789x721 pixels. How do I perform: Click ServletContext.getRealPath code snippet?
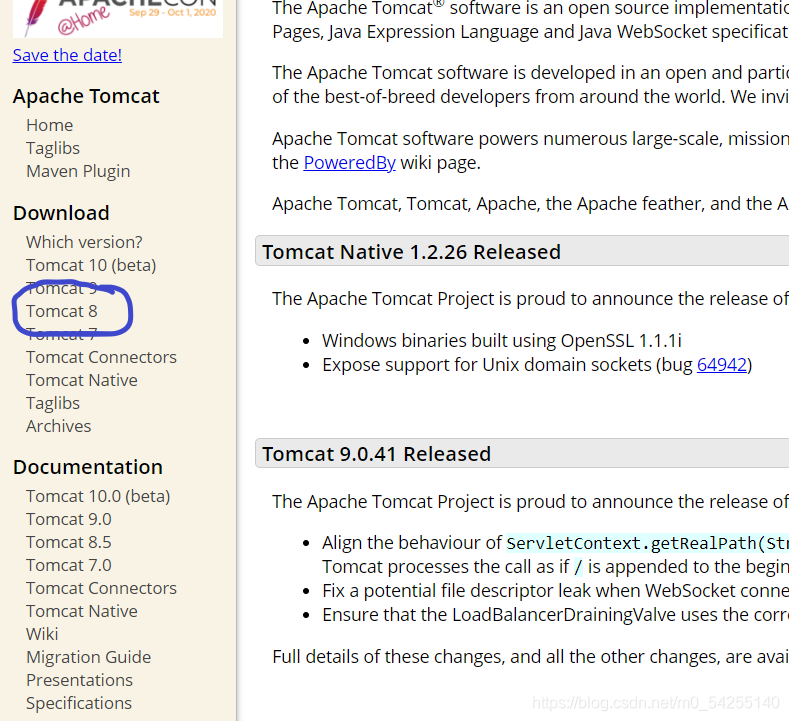point(648,543)
